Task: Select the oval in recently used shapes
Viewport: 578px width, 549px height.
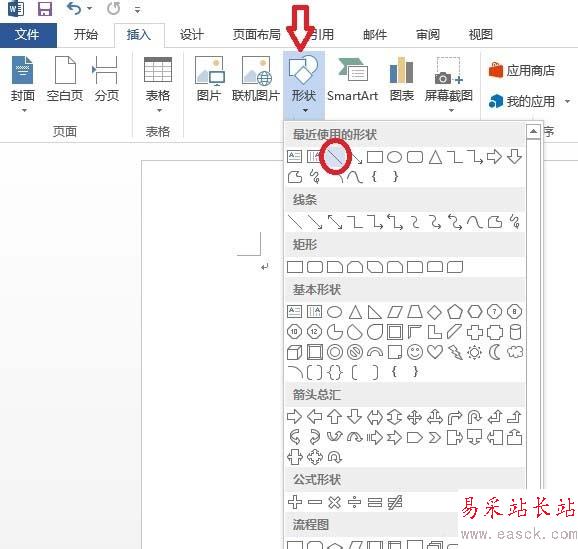Action: 394,157
